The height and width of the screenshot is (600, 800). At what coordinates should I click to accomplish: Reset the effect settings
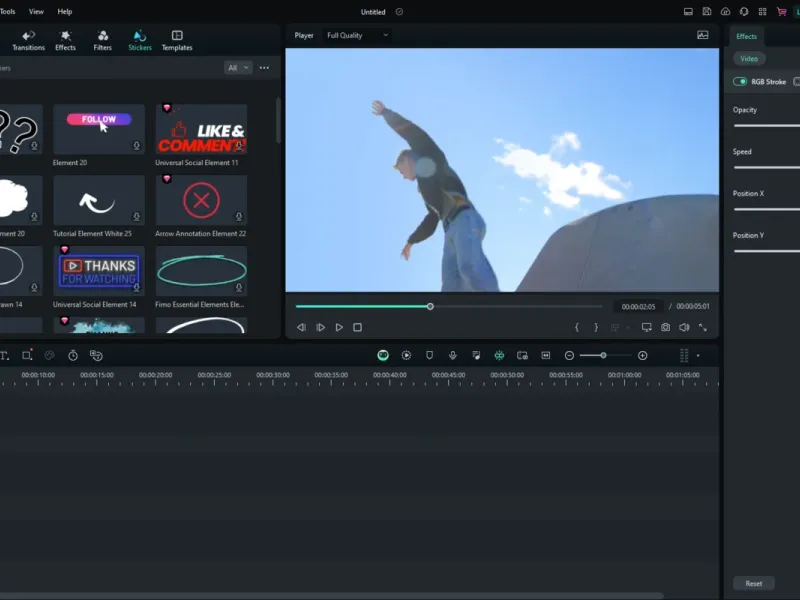point(754,583)
